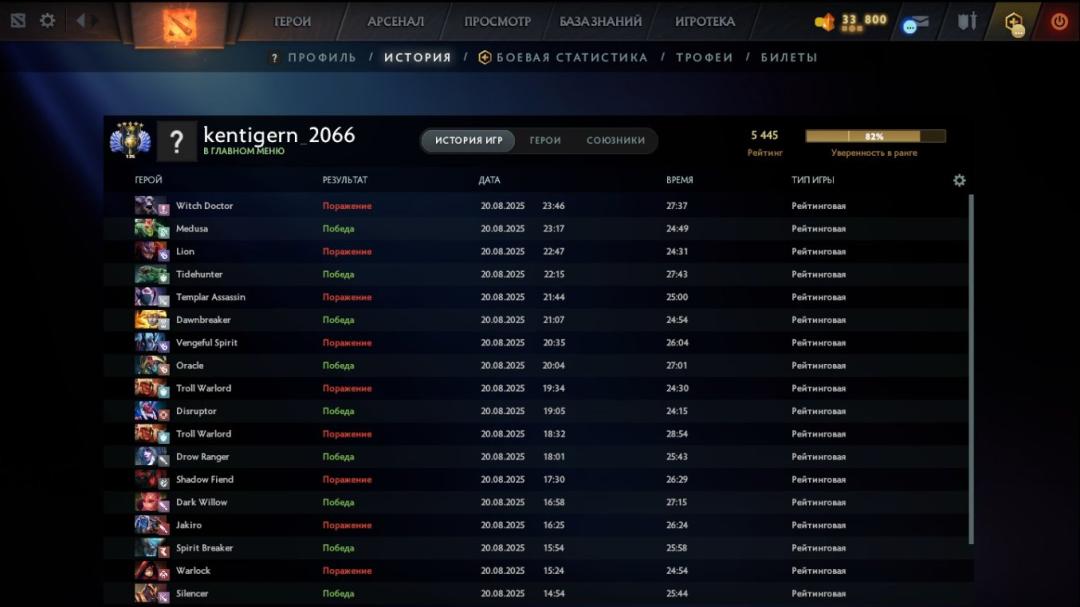Click the 16:25 time in Jakiro row
1080x607 pixels.
[554, 525]
